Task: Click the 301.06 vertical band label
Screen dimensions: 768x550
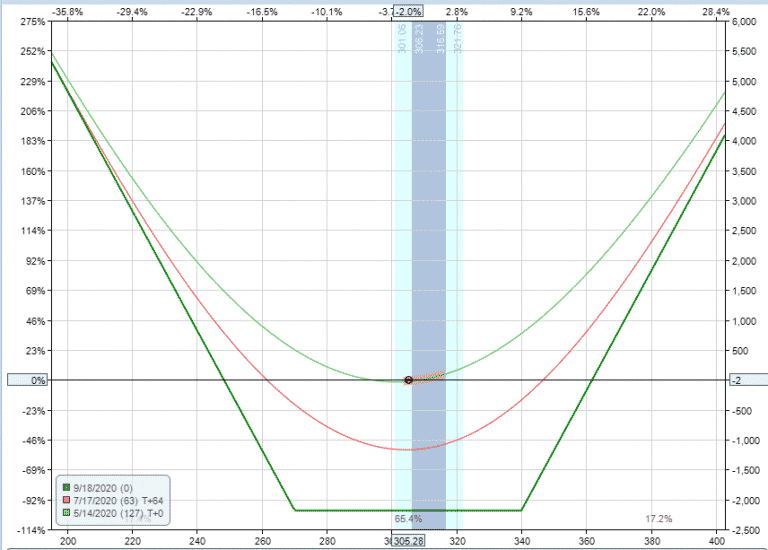Action: (403, 39)
